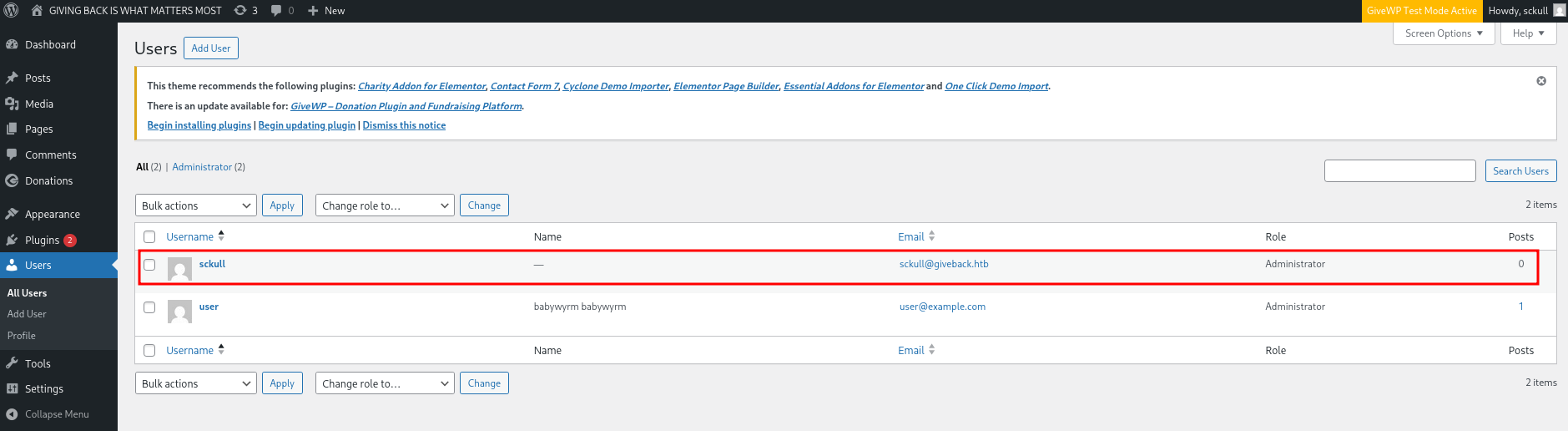The image size is (1568, 431).
Task: Click the Add User button
Action: tap(210, 48)
